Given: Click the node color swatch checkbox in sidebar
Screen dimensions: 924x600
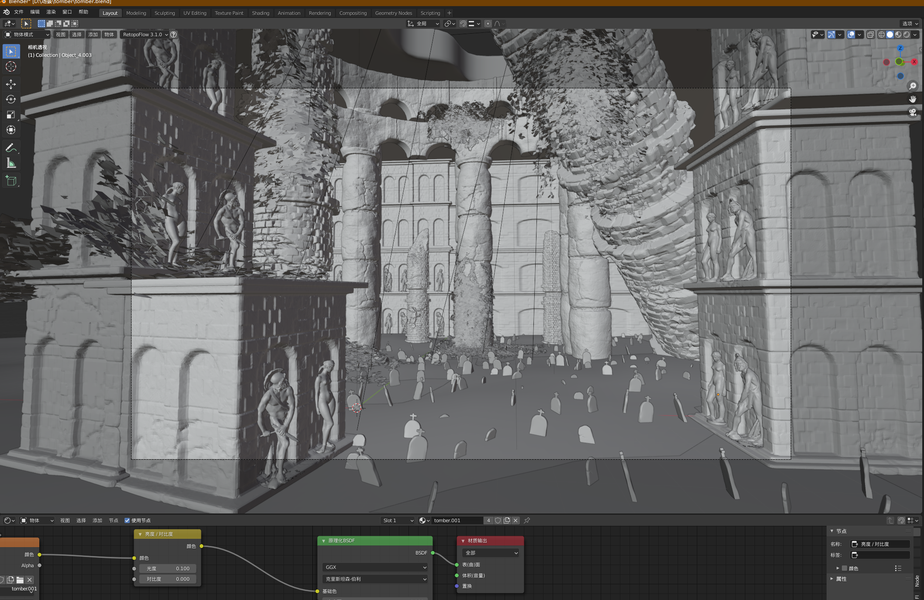Looking at the screenshot, I should [x=844, y=568].
